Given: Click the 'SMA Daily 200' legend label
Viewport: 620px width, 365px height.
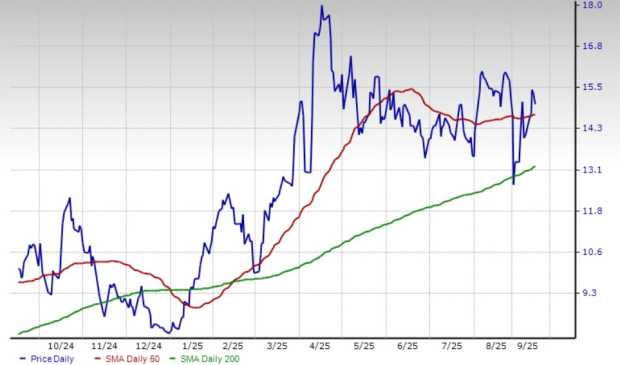Looking at the screenshot, I should tap(210, 359).
